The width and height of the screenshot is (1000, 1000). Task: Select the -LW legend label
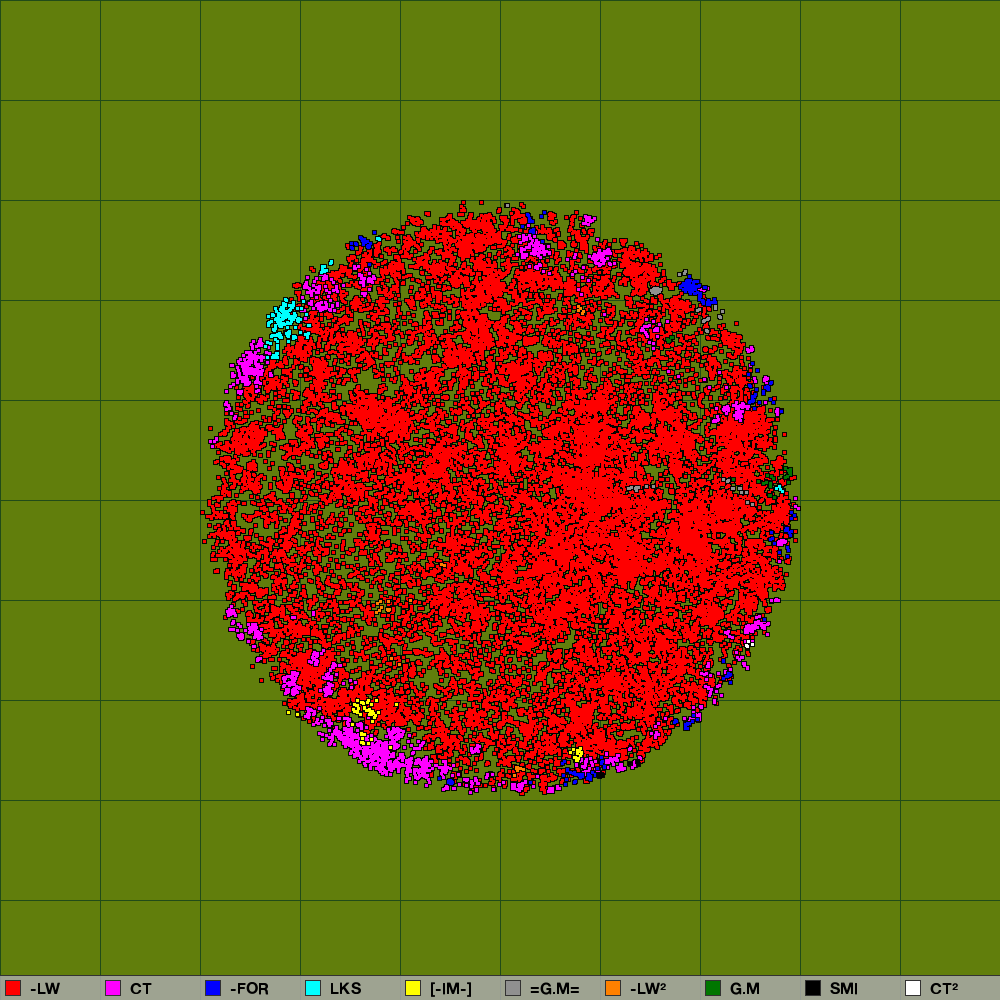[45, 989]
